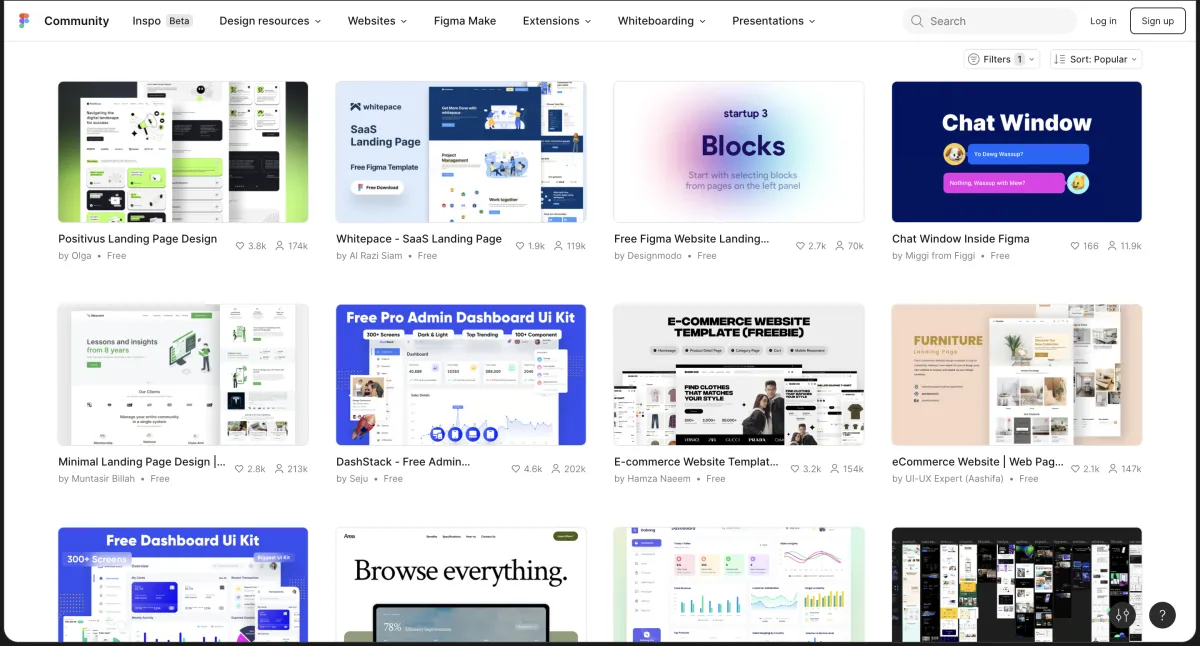
Task: Click the search magnifier icon
Action: pos(917,21)
